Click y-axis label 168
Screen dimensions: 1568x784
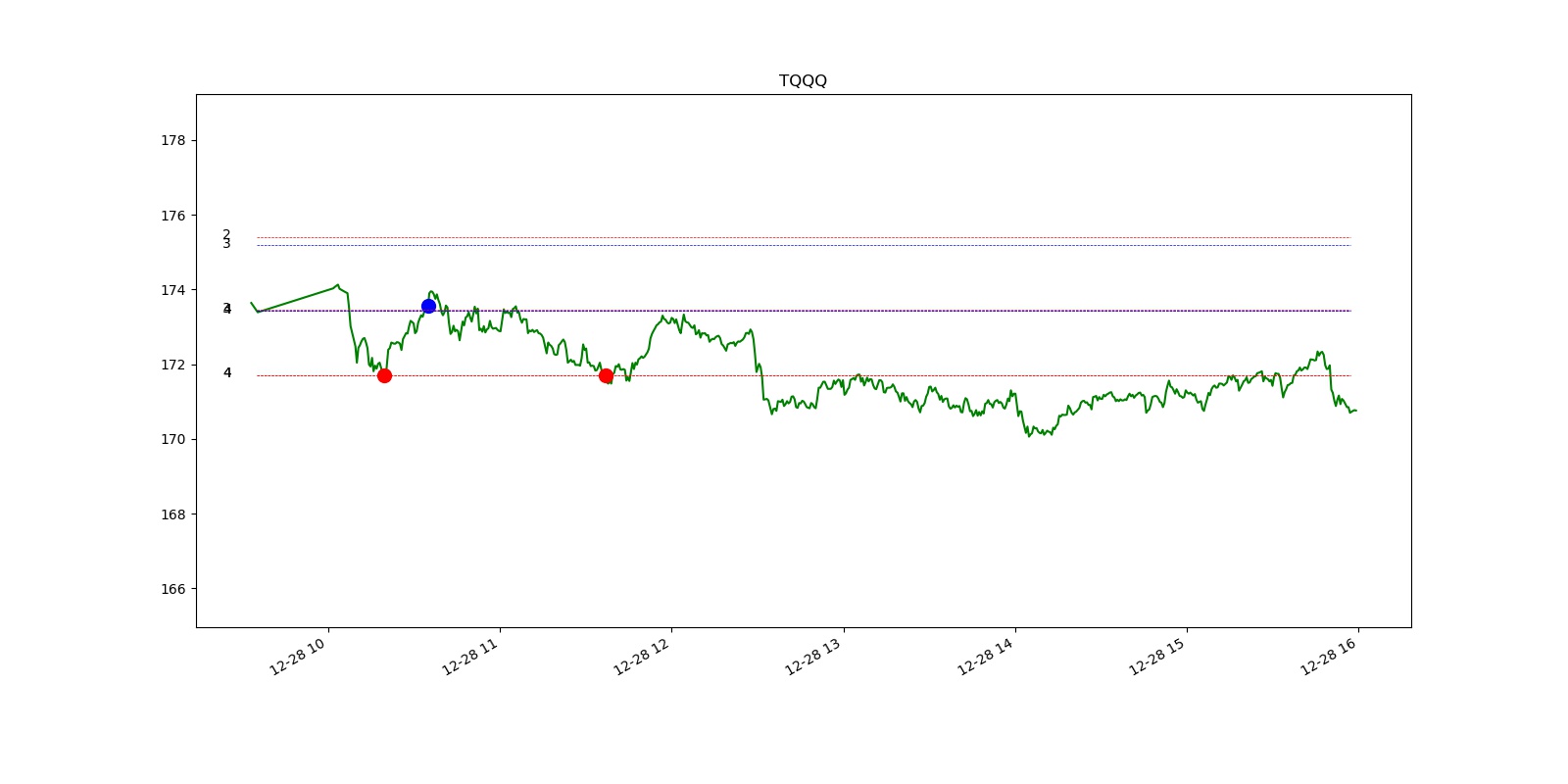(172, 514)
